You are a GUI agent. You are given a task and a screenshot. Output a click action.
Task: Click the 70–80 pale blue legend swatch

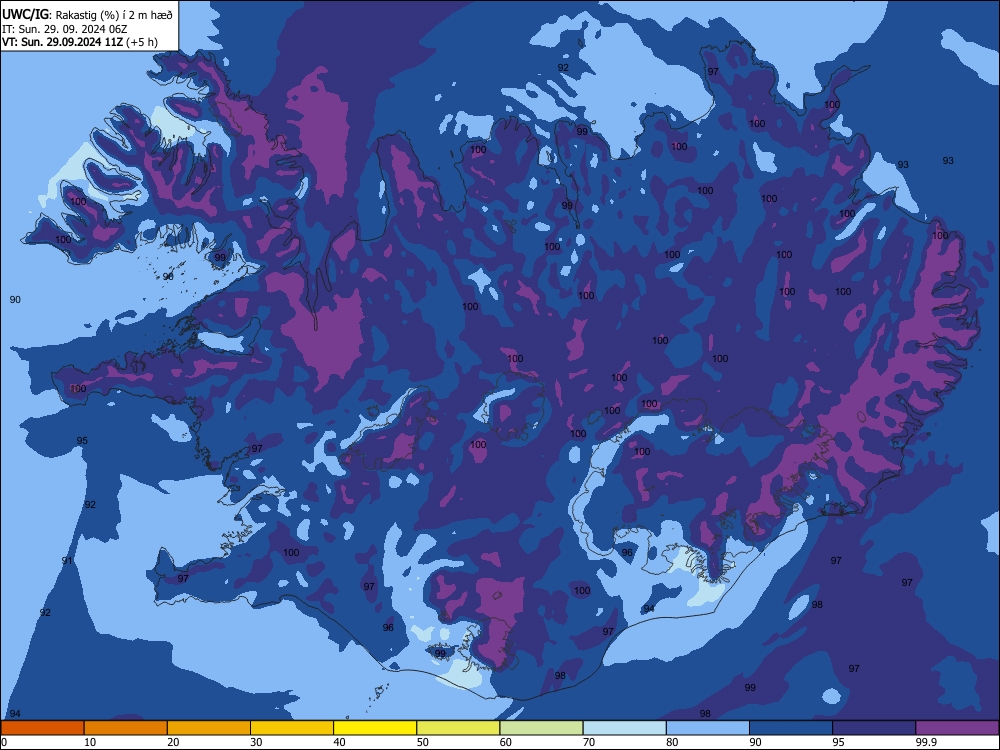[624, 728]
